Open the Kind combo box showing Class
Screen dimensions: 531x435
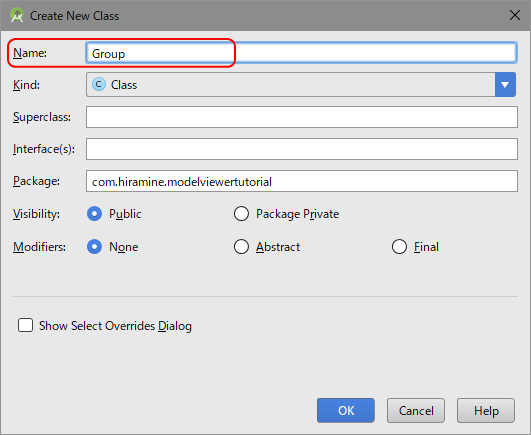click(301, 85)
